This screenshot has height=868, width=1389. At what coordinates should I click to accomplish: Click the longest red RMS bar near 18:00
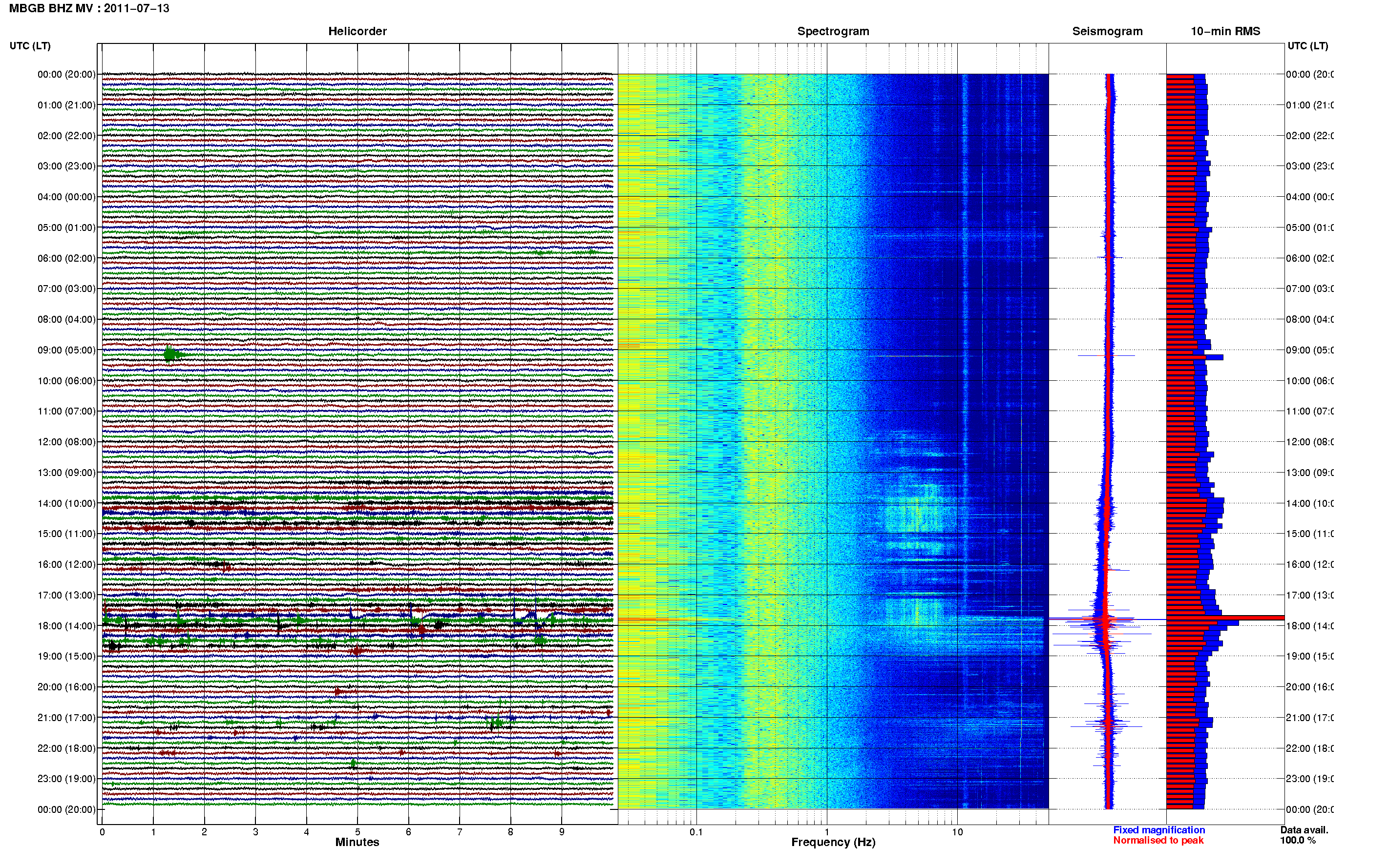[1225, 618]
